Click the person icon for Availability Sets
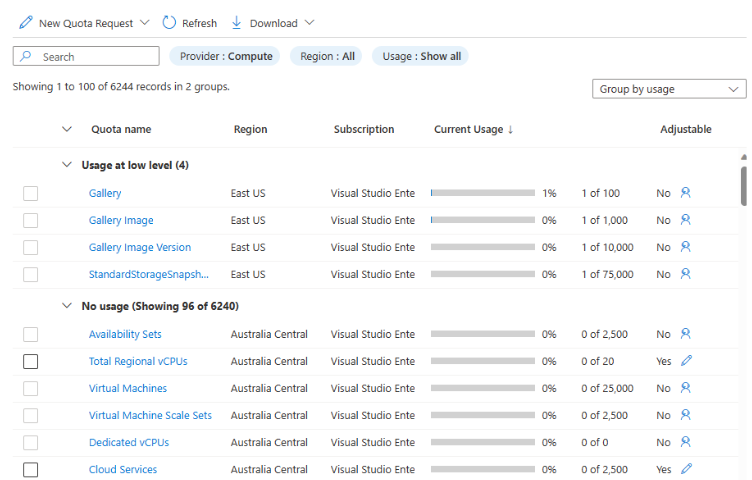The image size is (752, 480). (686, 334)
